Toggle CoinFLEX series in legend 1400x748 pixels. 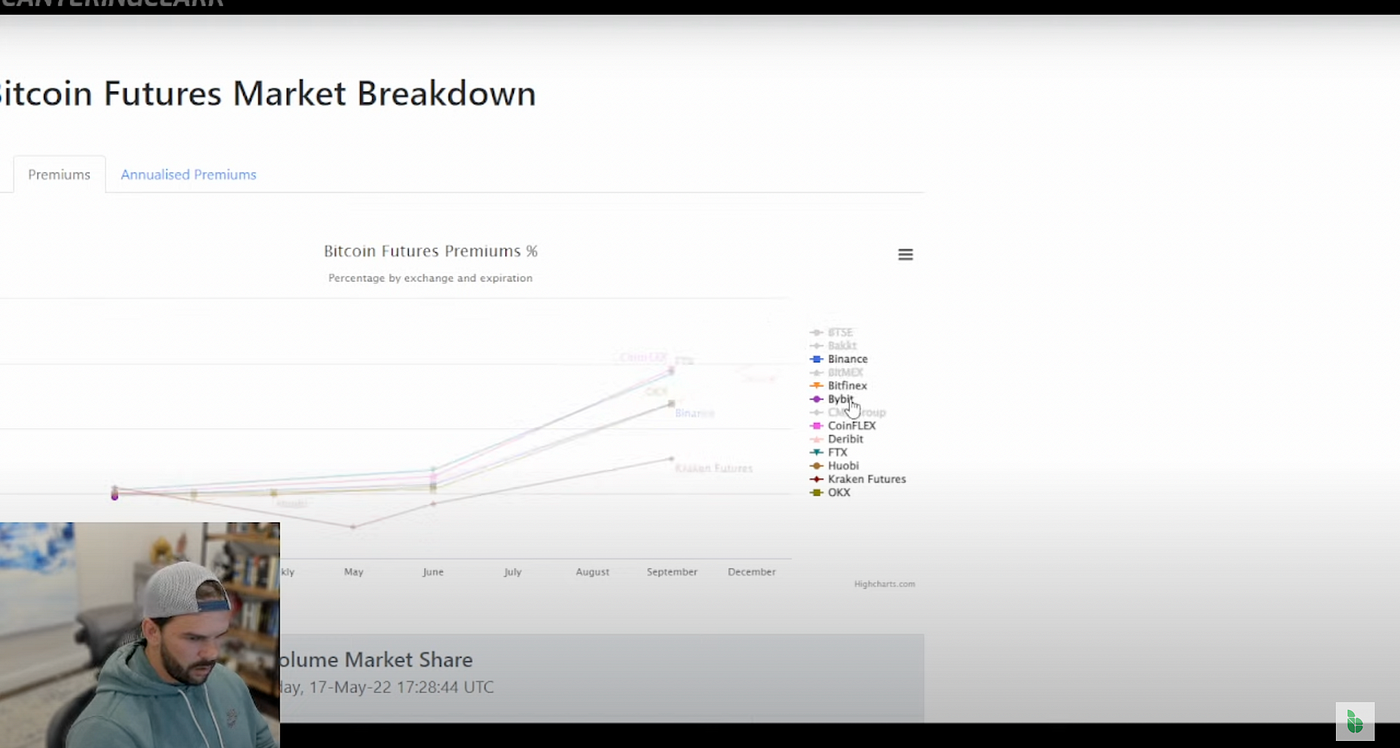(x=843, y=426)
